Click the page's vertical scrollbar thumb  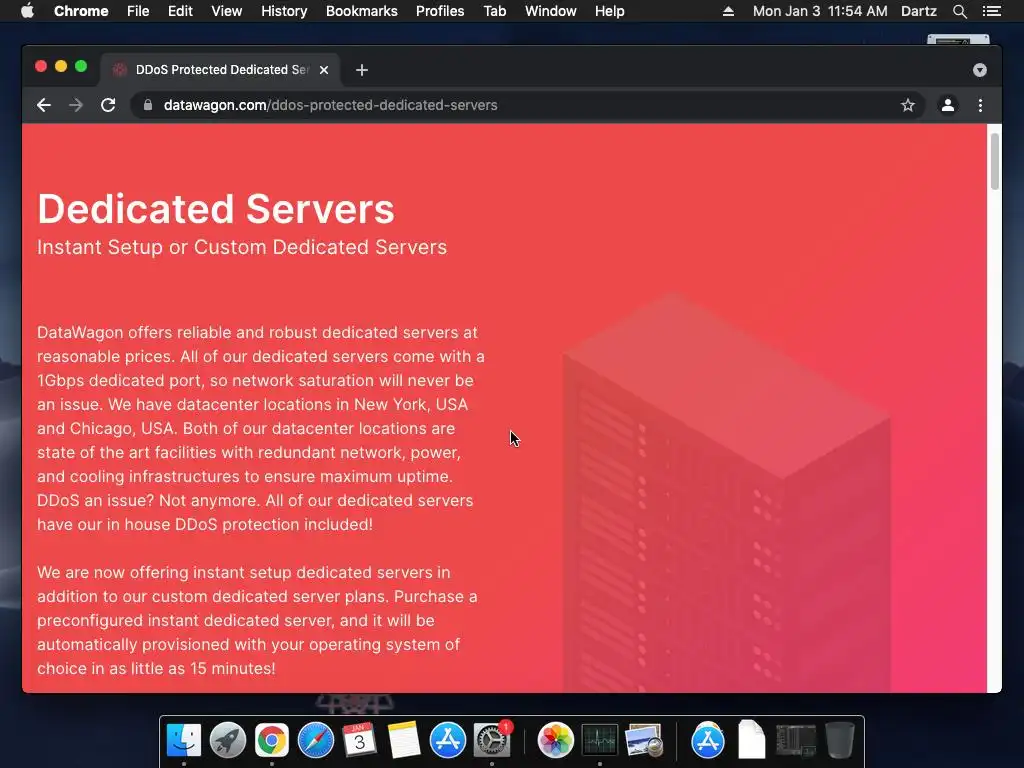click(994, 161)
